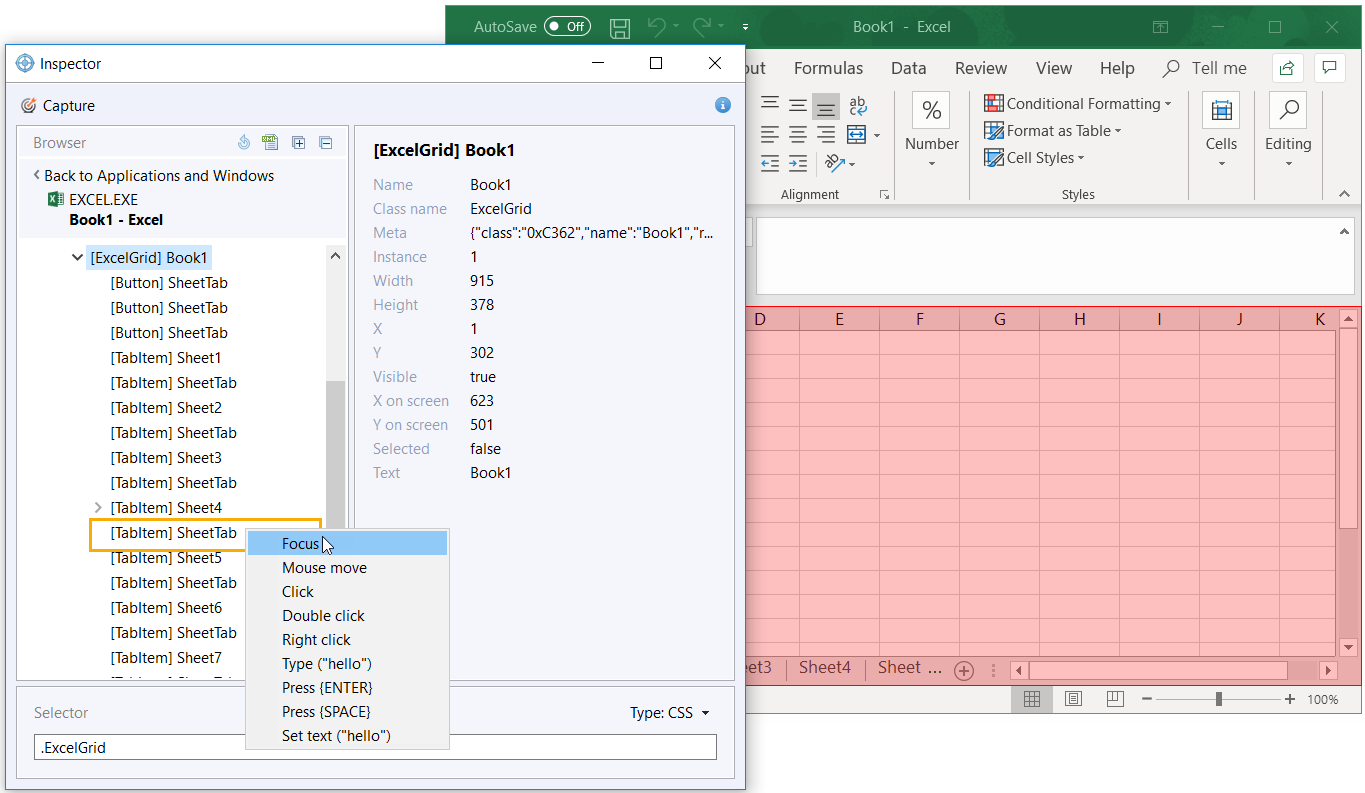Expand the Editing group dropdown

(x=1288, y=165)
